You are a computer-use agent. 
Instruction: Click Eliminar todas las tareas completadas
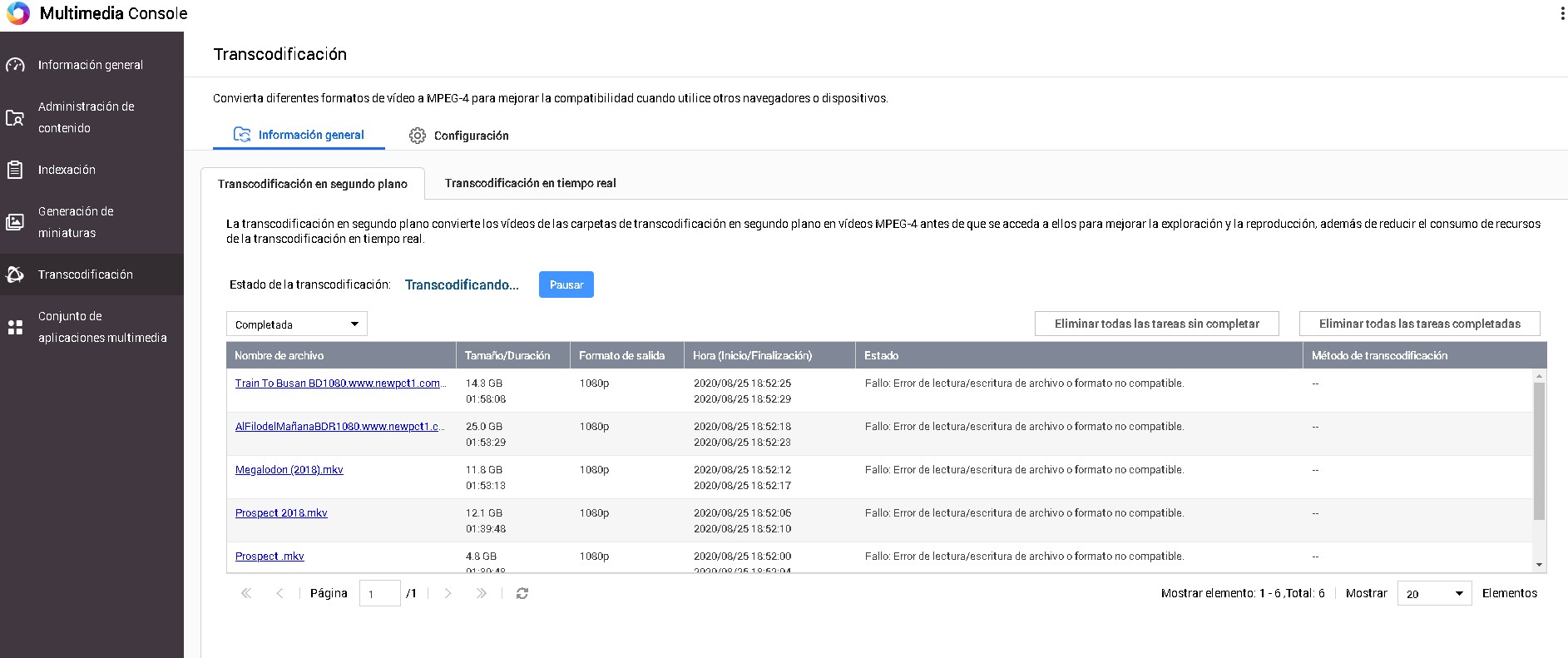(x=1419, y=324)
